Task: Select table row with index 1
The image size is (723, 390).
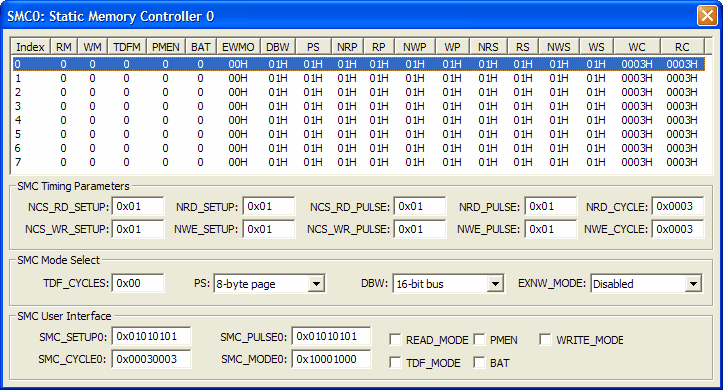Action: (359, 78)
